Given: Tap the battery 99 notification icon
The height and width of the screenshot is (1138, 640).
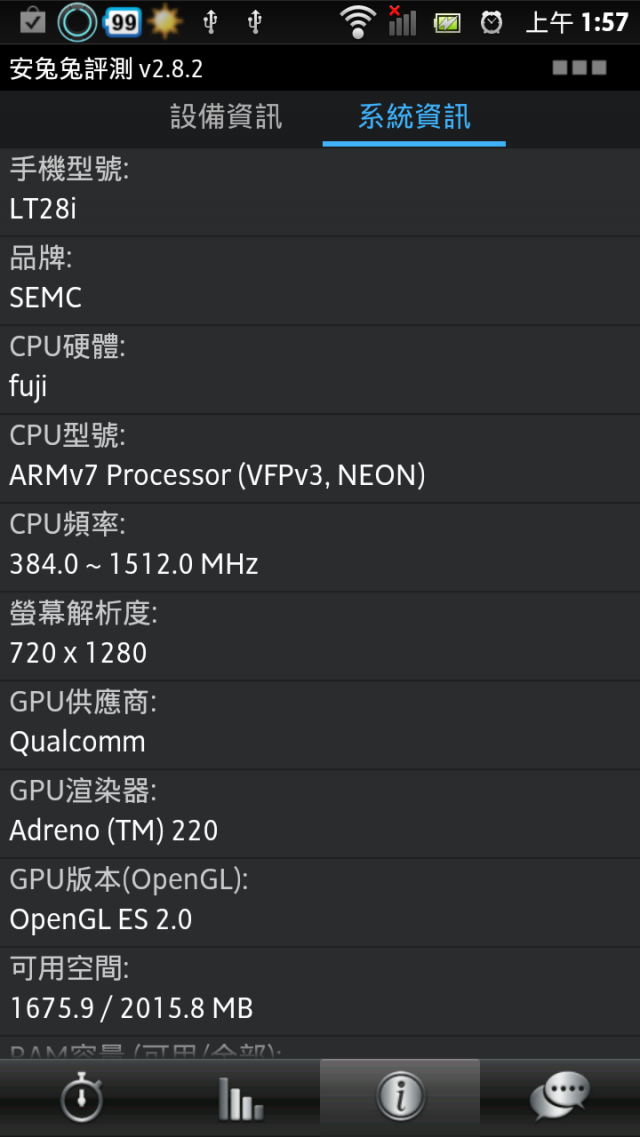Looking at the screenshot, I should point(122,22).
